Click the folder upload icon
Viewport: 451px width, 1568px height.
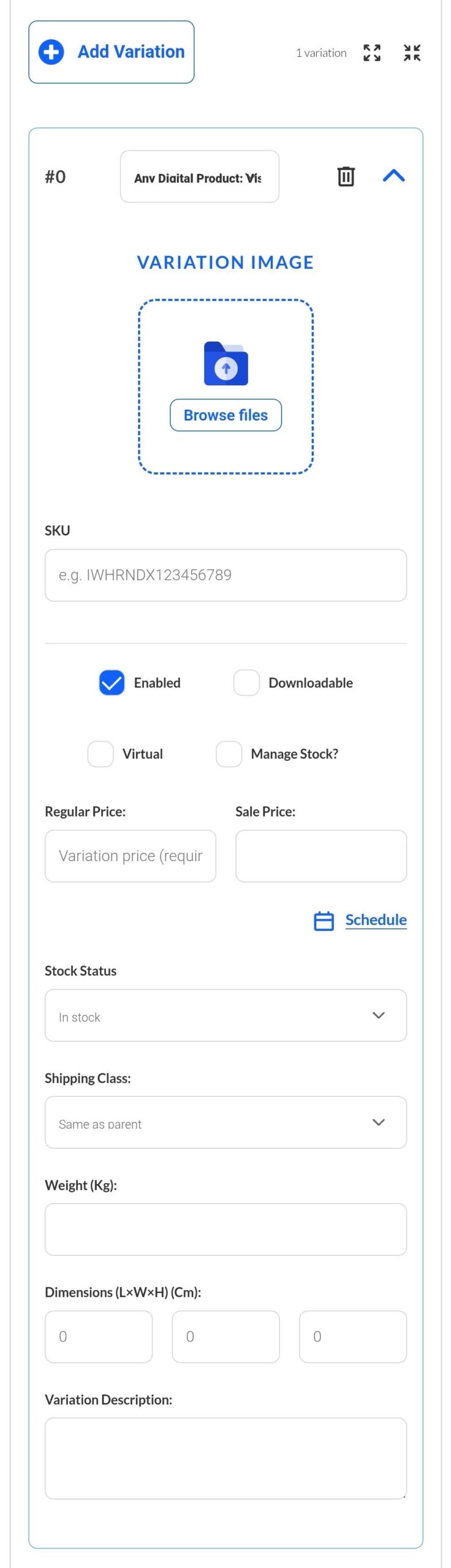pos(225,364)
